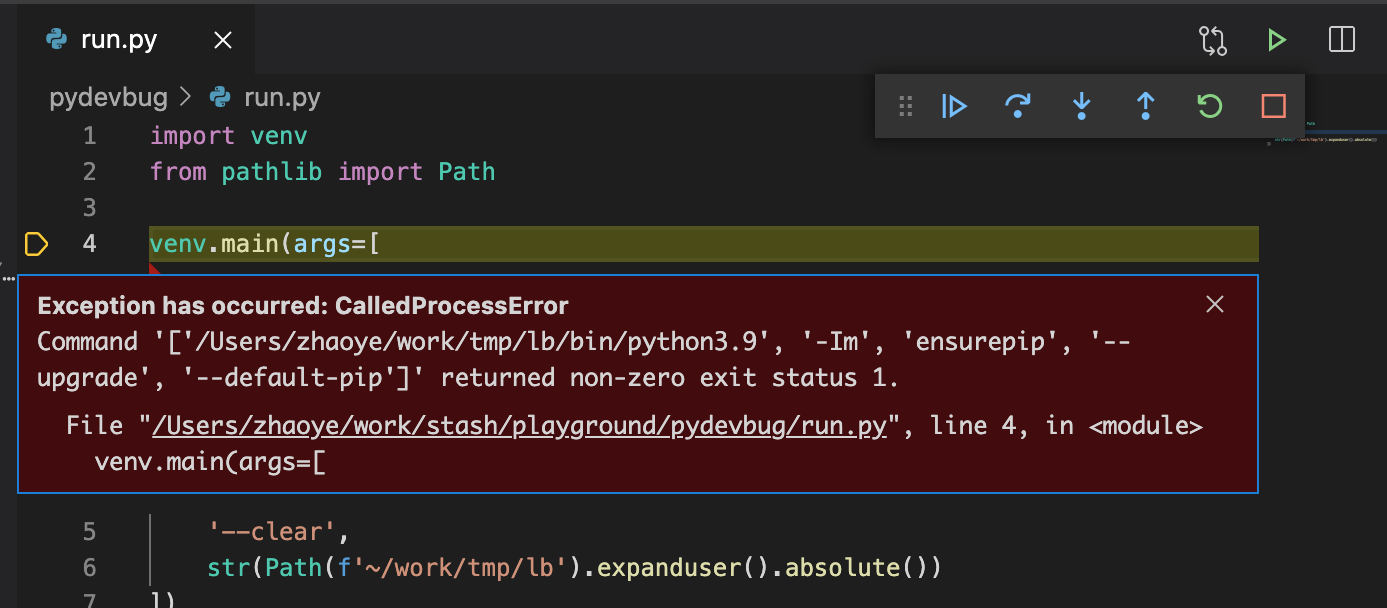Stop the debugger with the red square icon
1387x608 pixels.
click(1273, 106)
